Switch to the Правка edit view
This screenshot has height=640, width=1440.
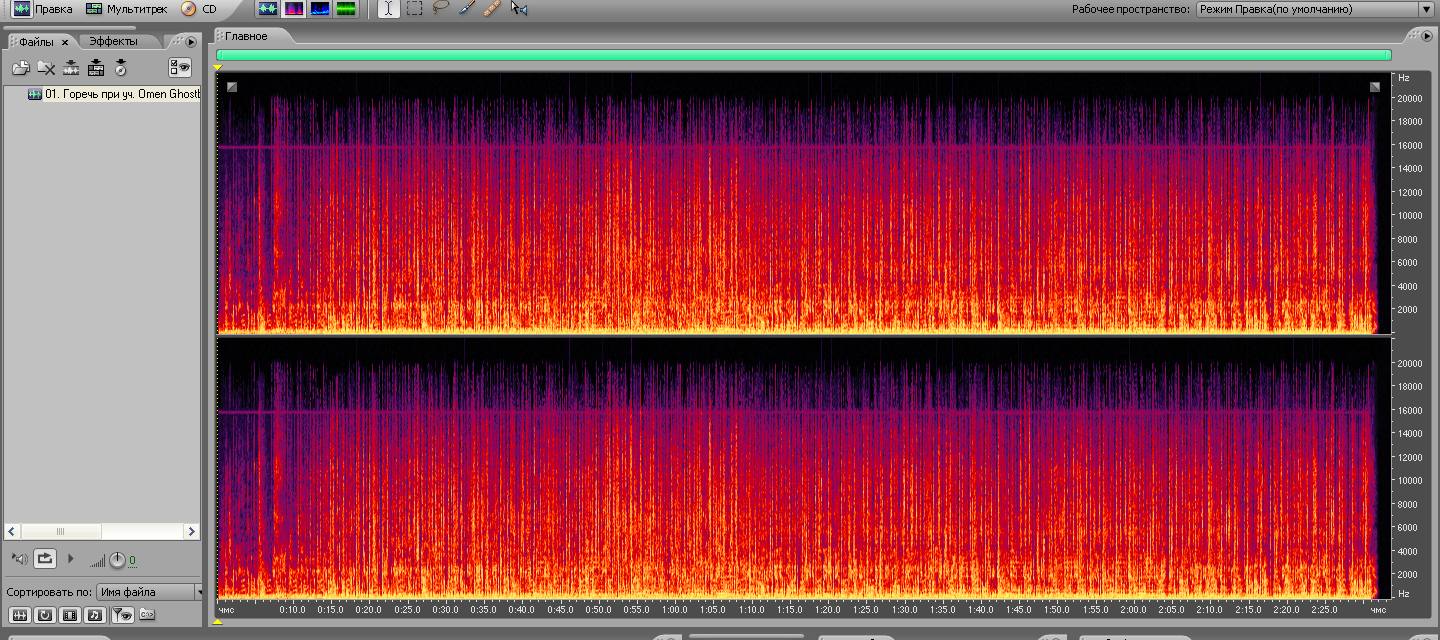pos(43,9)
